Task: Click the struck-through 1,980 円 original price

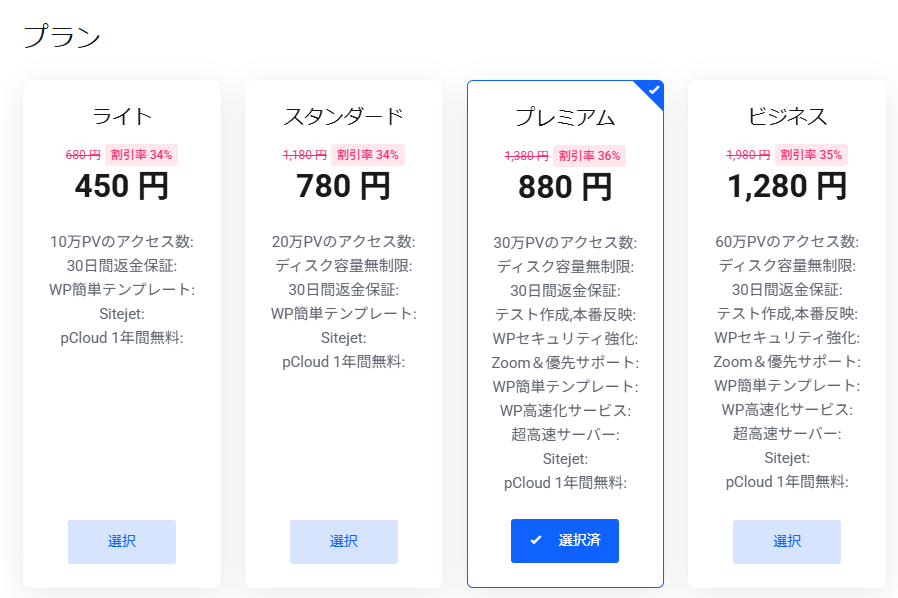Action: tap(749, 154)
